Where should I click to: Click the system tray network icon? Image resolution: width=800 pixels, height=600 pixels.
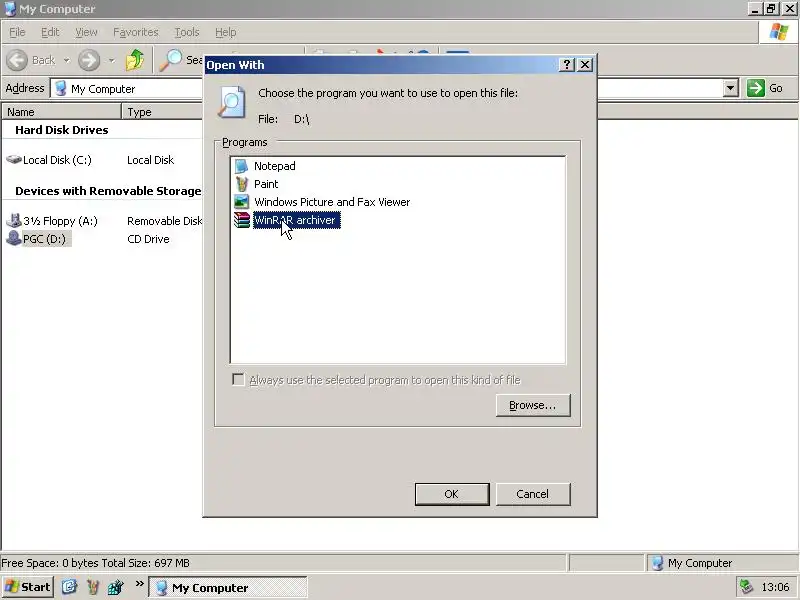746,587
